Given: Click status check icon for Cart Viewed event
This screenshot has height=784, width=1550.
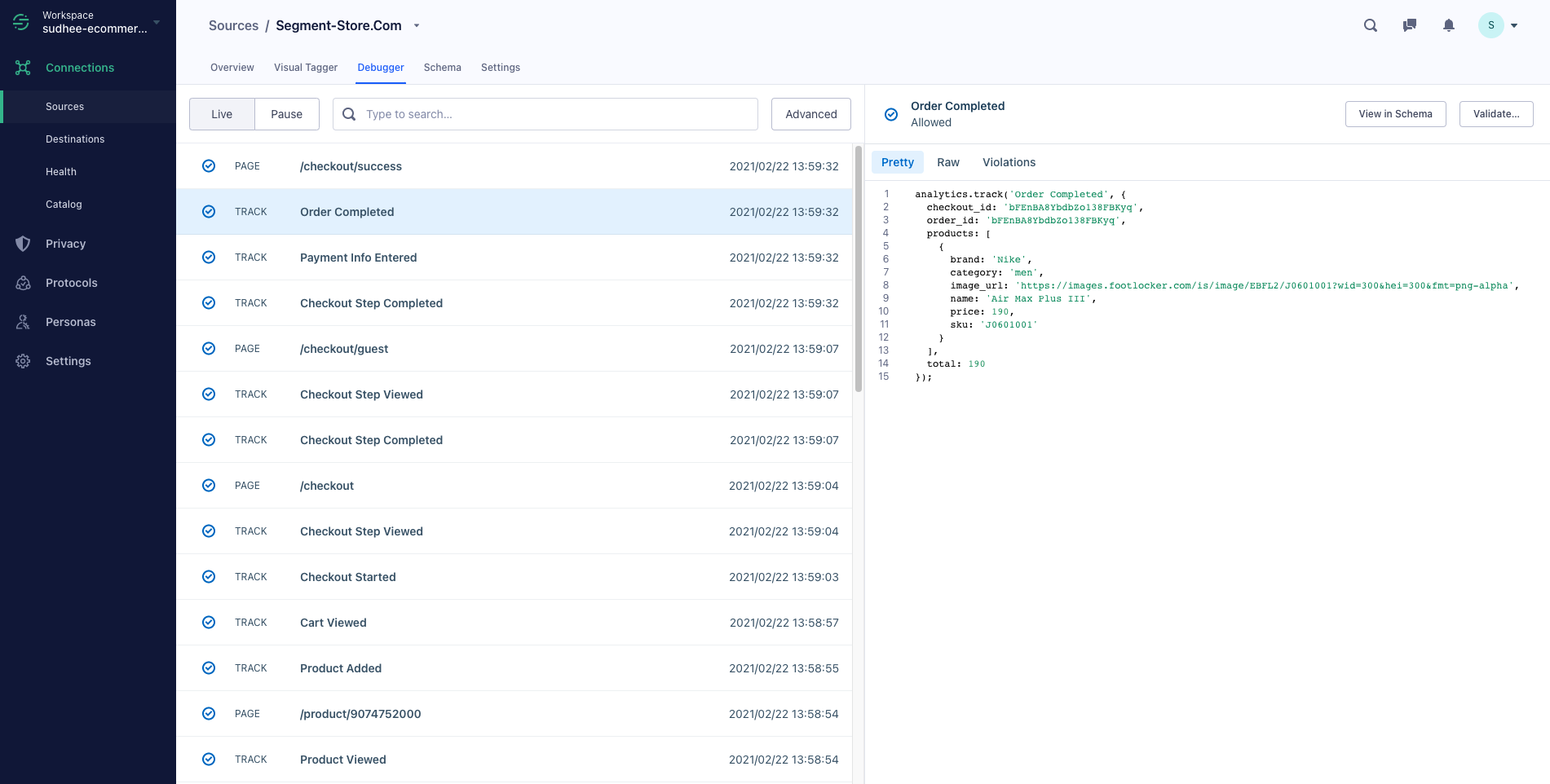Looking at the screenshot, I should point(209,623).
